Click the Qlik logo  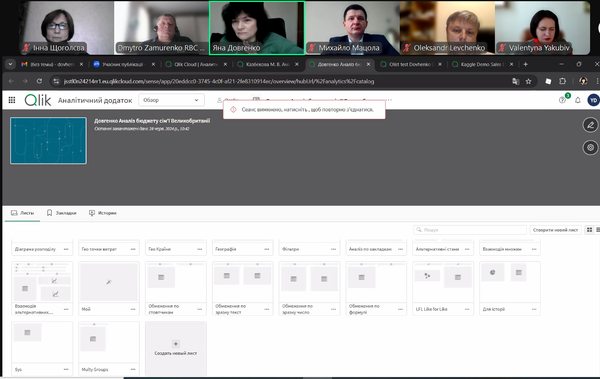click(x=38, y=100)
